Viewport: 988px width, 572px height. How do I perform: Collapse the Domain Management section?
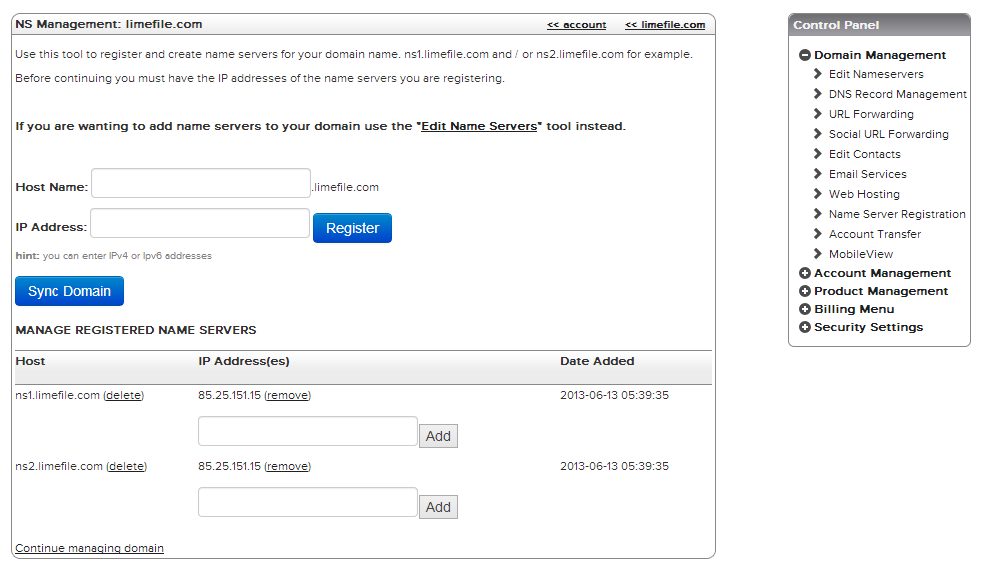805,55
